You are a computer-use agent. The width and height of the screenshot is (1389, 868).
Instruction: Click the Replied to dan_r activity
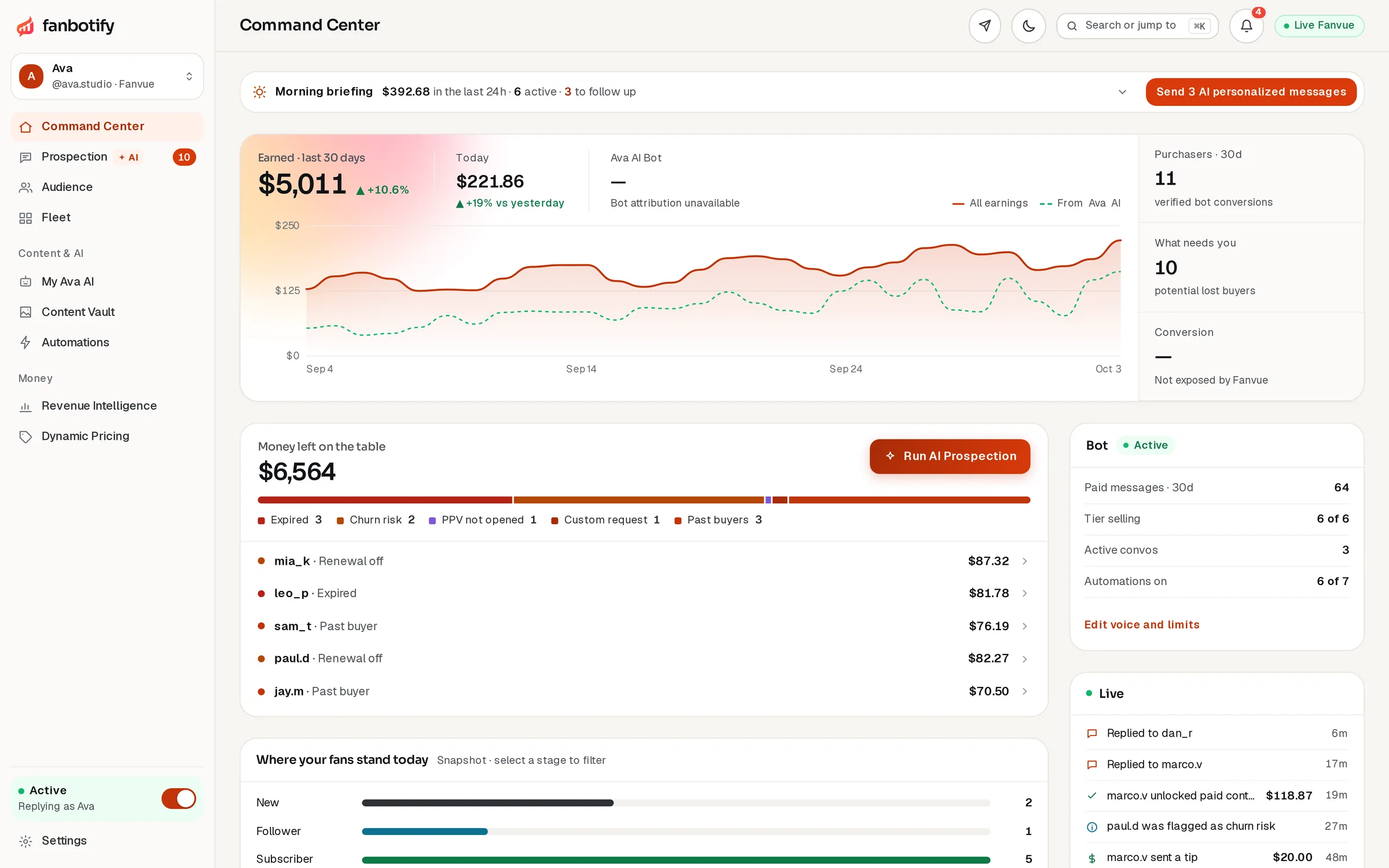click(x=1217, y=734)
